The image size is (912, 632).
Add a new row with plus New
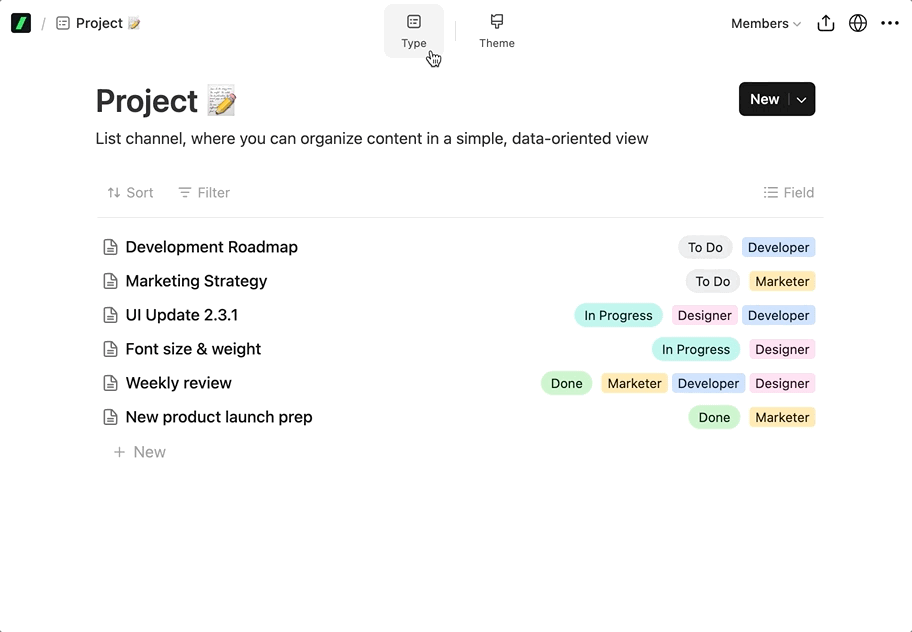coord(140,452)
